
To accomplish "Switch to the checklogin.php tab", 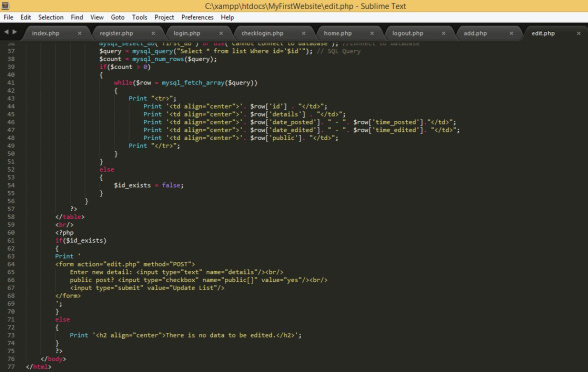I will 262,33.
